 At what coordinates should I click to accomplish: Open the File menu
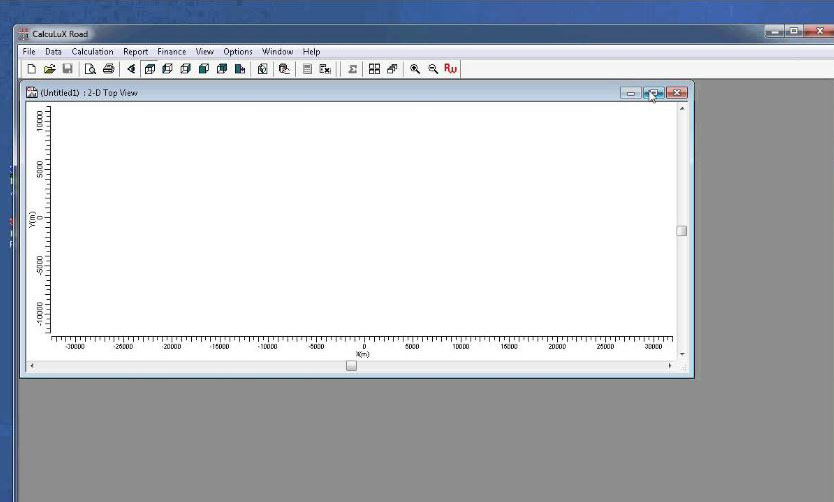coord(29,52)
